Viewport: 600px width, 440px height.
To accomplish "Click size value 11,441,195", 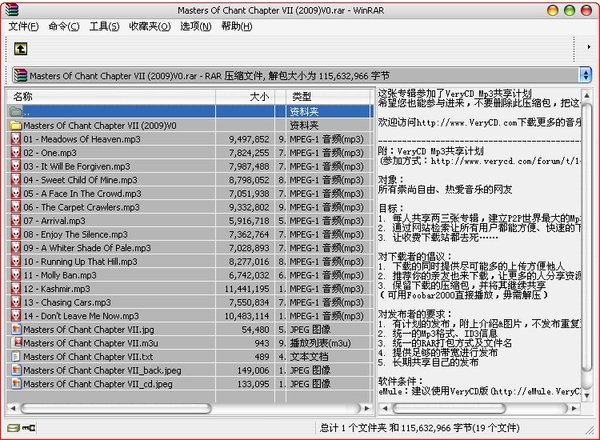I will click(247, 288).
